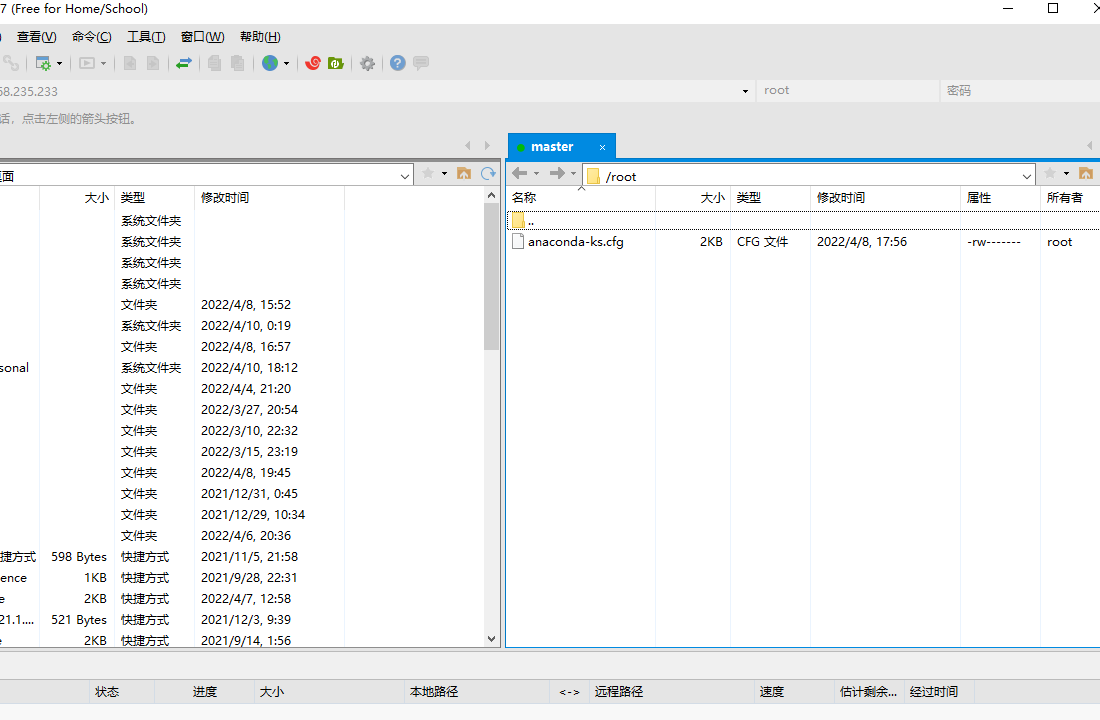Go to remote home folder icon

(x=1086, y=173)
